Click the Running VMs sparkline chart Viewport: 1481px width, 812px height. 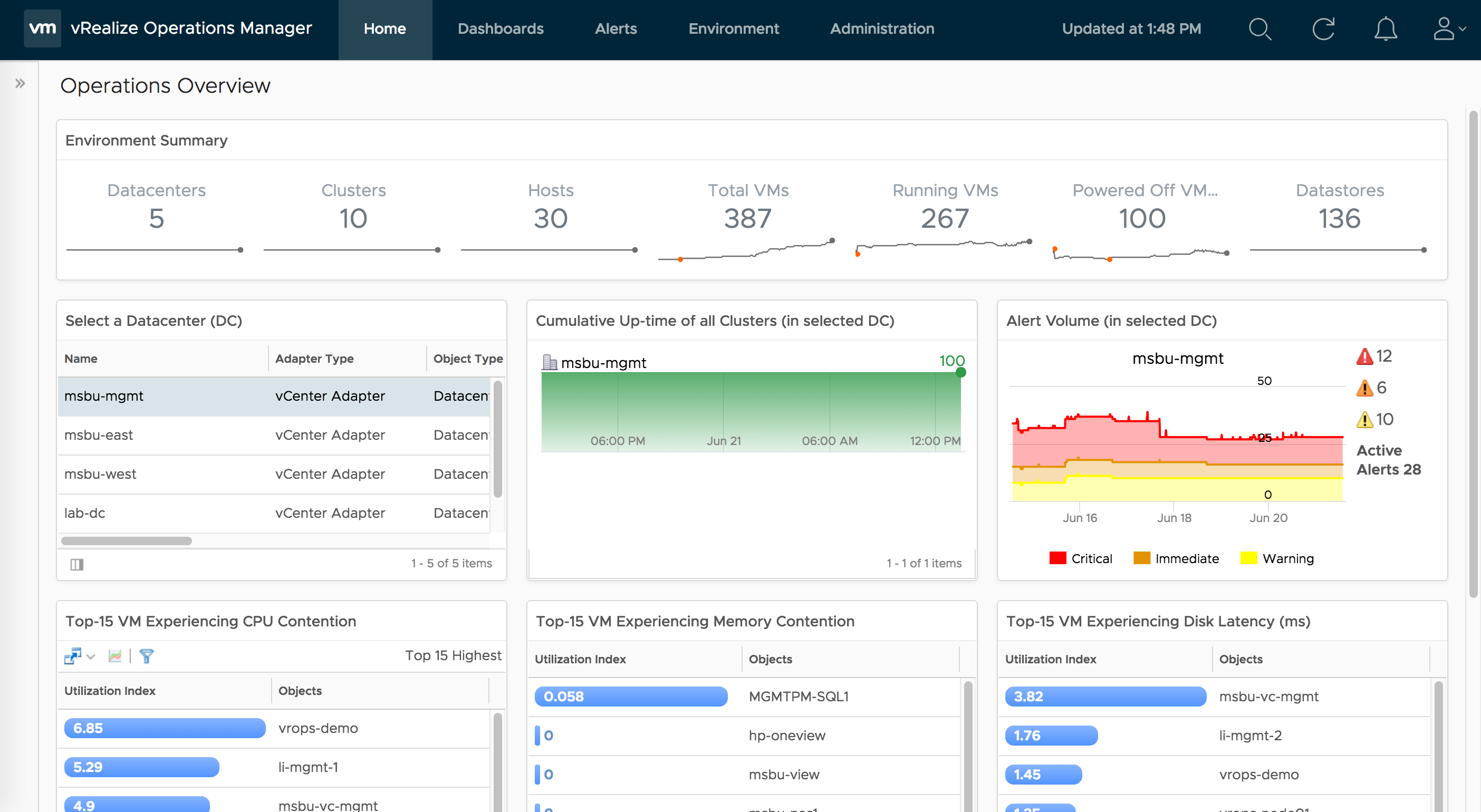944,247
